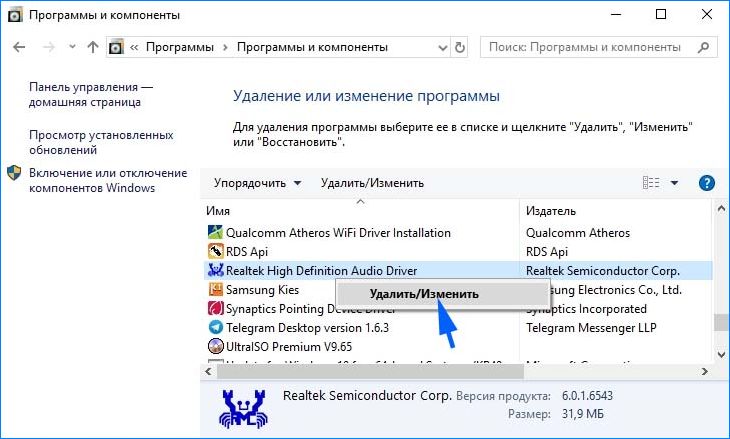
Task: Open the Упорядочить dropdown menu
Action: [x=257, y=183]
